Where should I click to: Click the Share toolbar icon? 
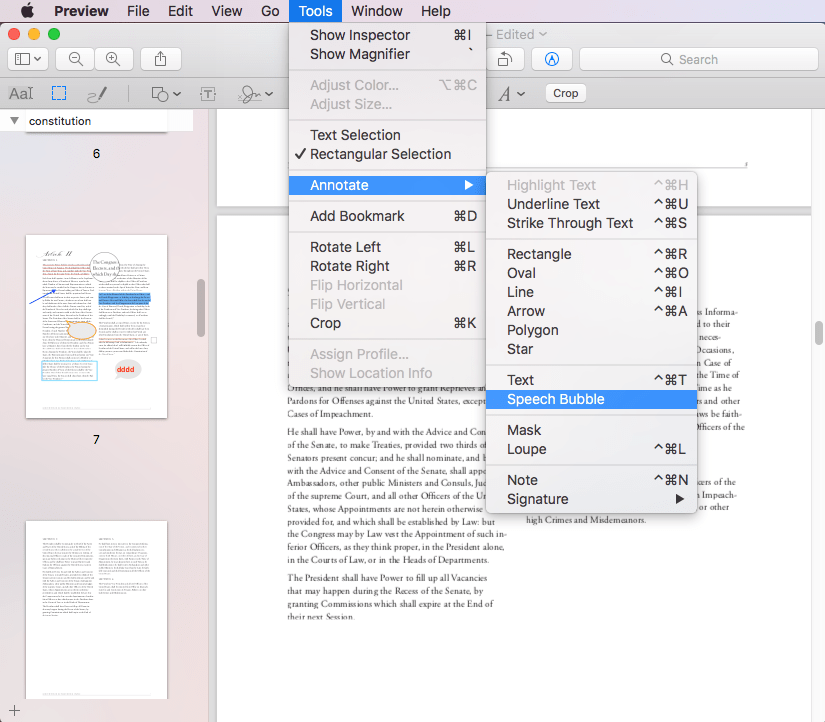pos(161,59)
